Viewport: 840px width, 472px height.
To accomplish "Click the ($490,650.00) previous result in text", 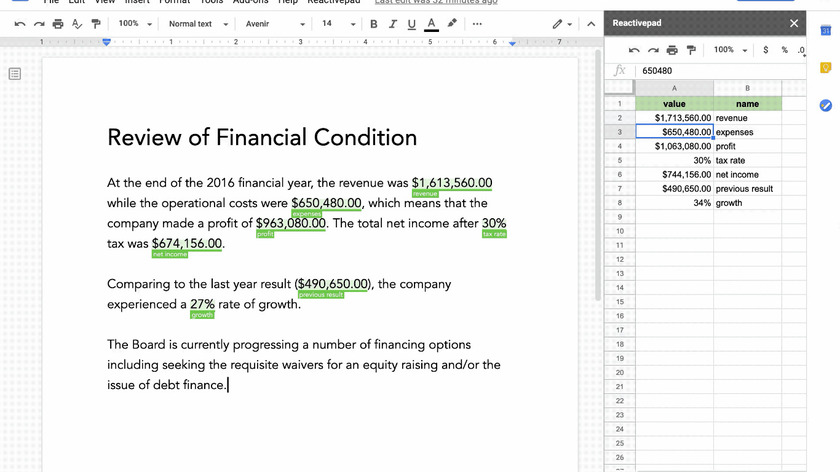I will 333,284.
